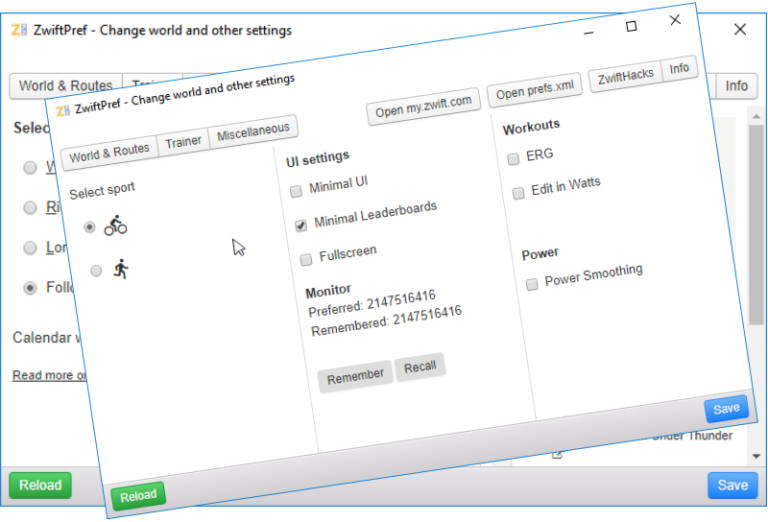Select the cycling sport icon
This screenshot has height=522, width=768.
(116, 225)
